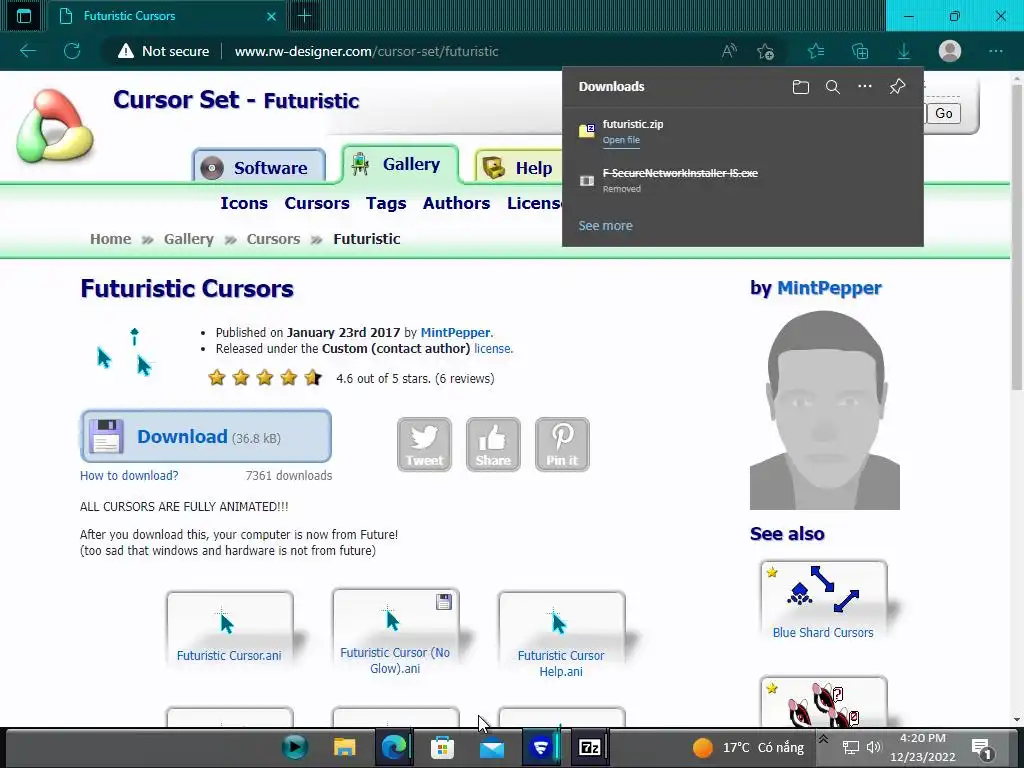
Task: Open more options in Downloads panel
Action: (x=865, y=87)
